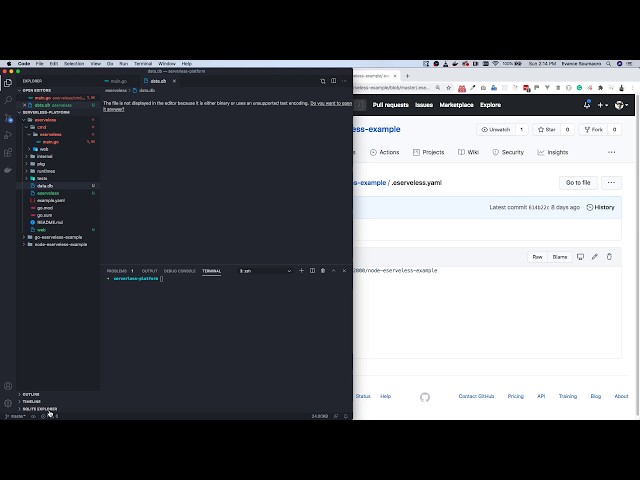Click the browser address bar
The height and width of the screenshot is (480, 640).
pos(392,88)
